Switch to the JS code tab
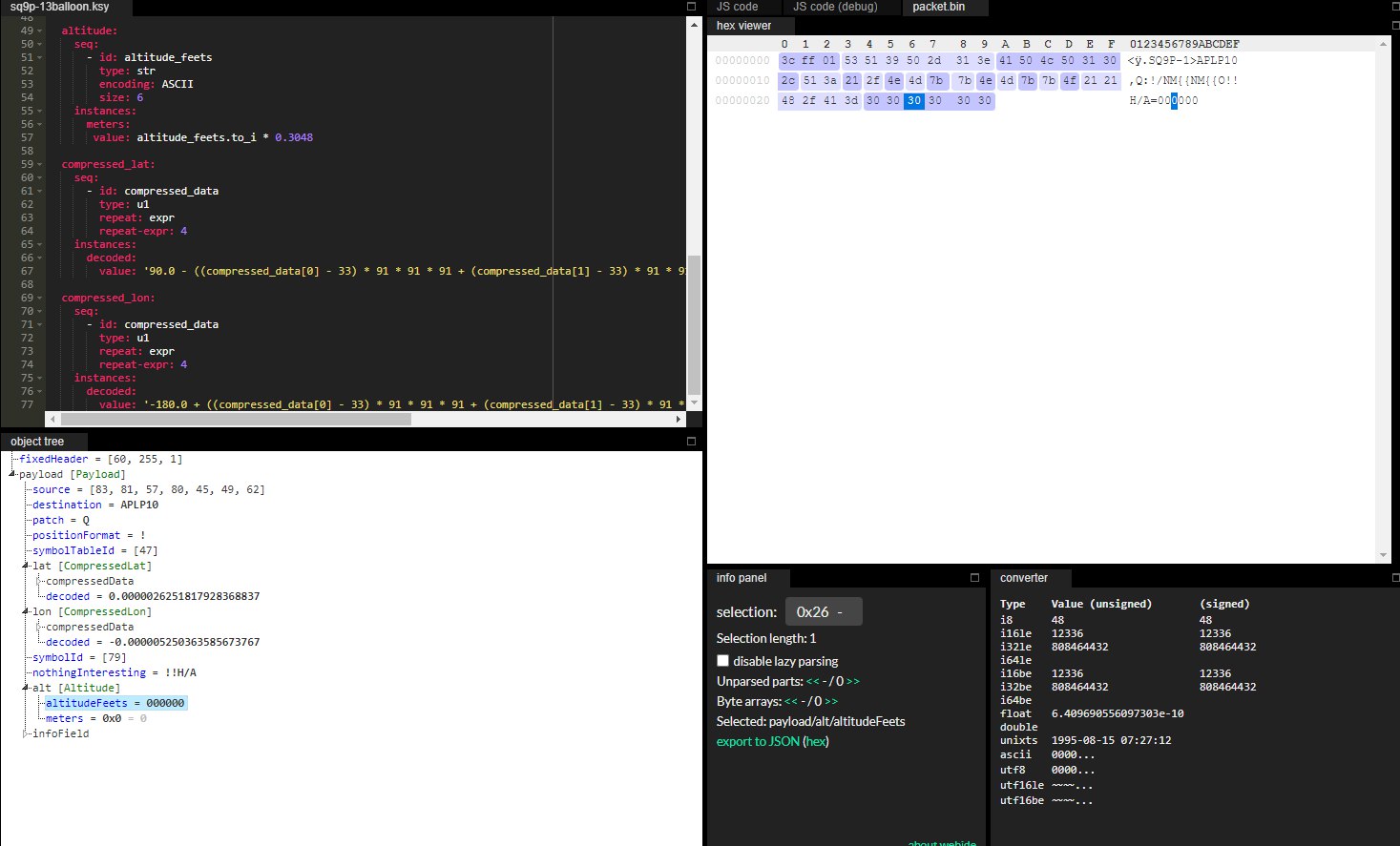Screen dimensions: 1400x846 (738, 7)
